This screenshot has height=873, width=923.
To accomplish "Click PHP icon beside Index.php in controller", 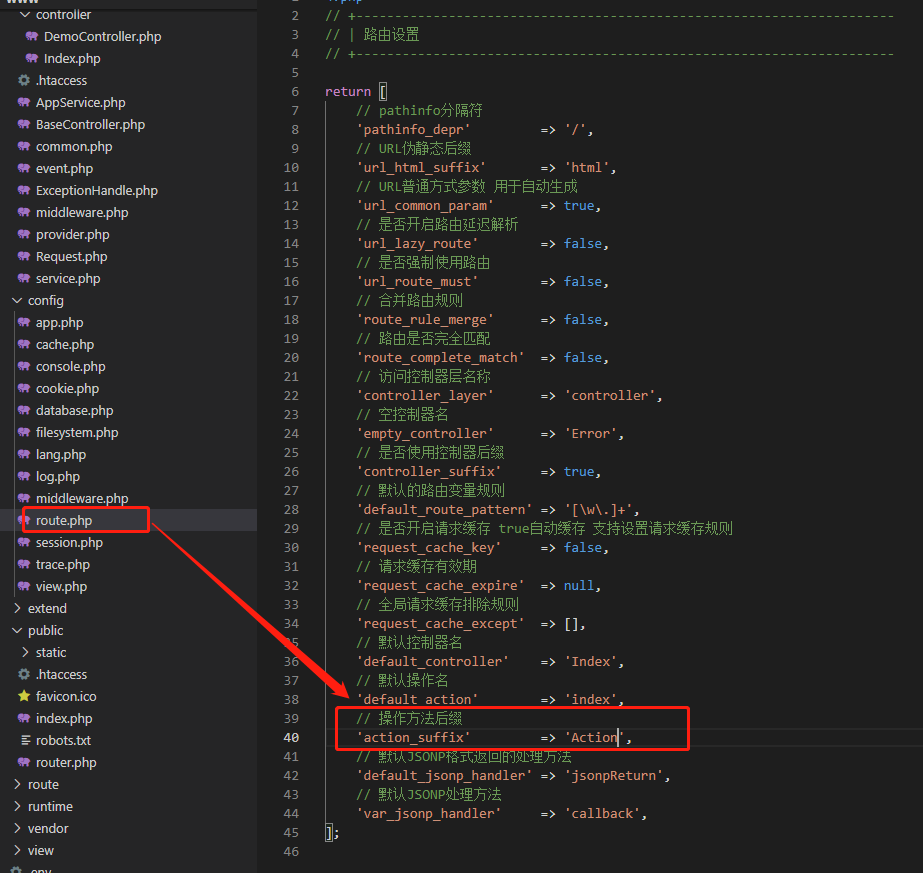I will pos(32,58).
